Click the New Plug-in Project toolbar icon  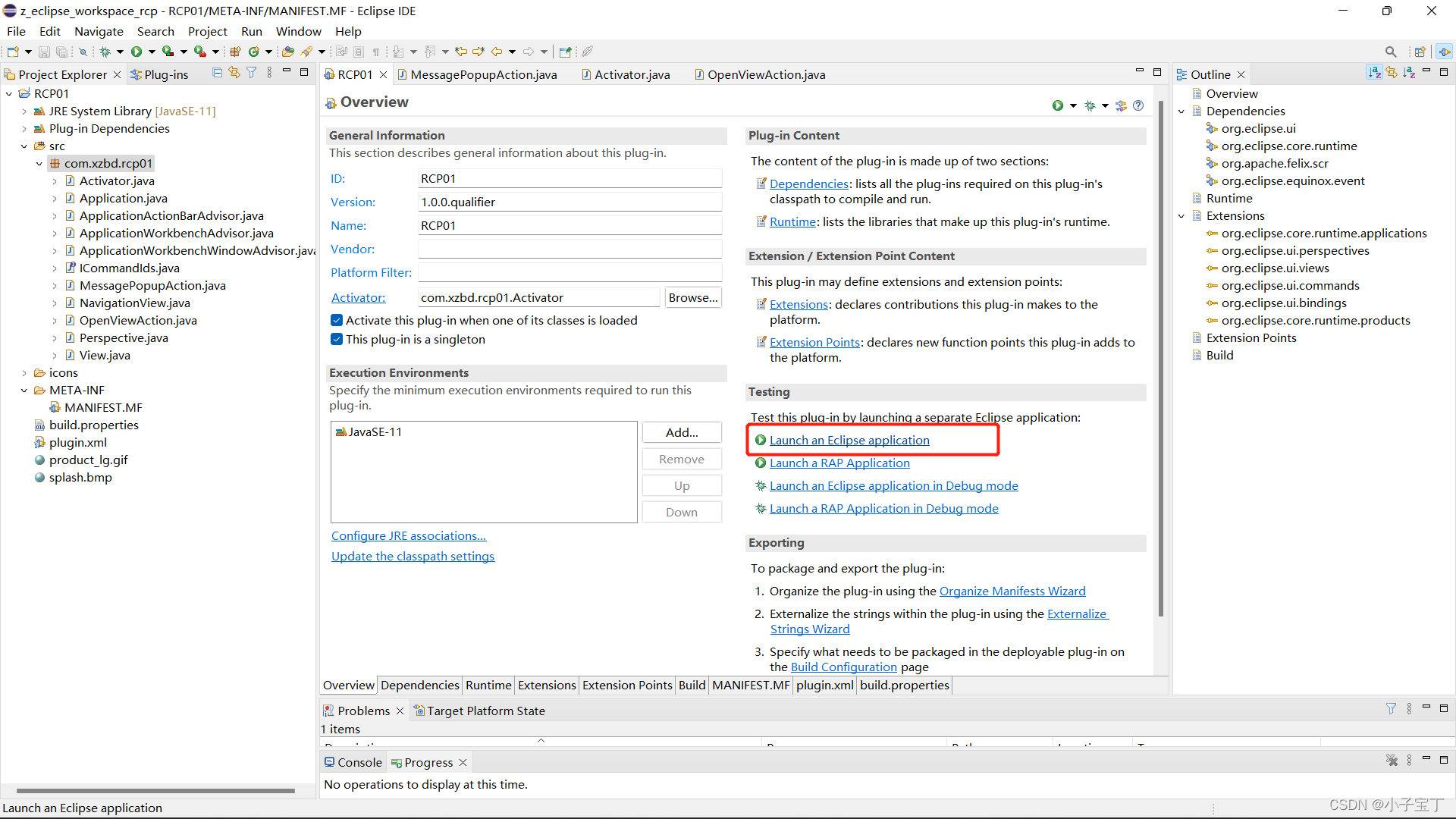(235, 52)
